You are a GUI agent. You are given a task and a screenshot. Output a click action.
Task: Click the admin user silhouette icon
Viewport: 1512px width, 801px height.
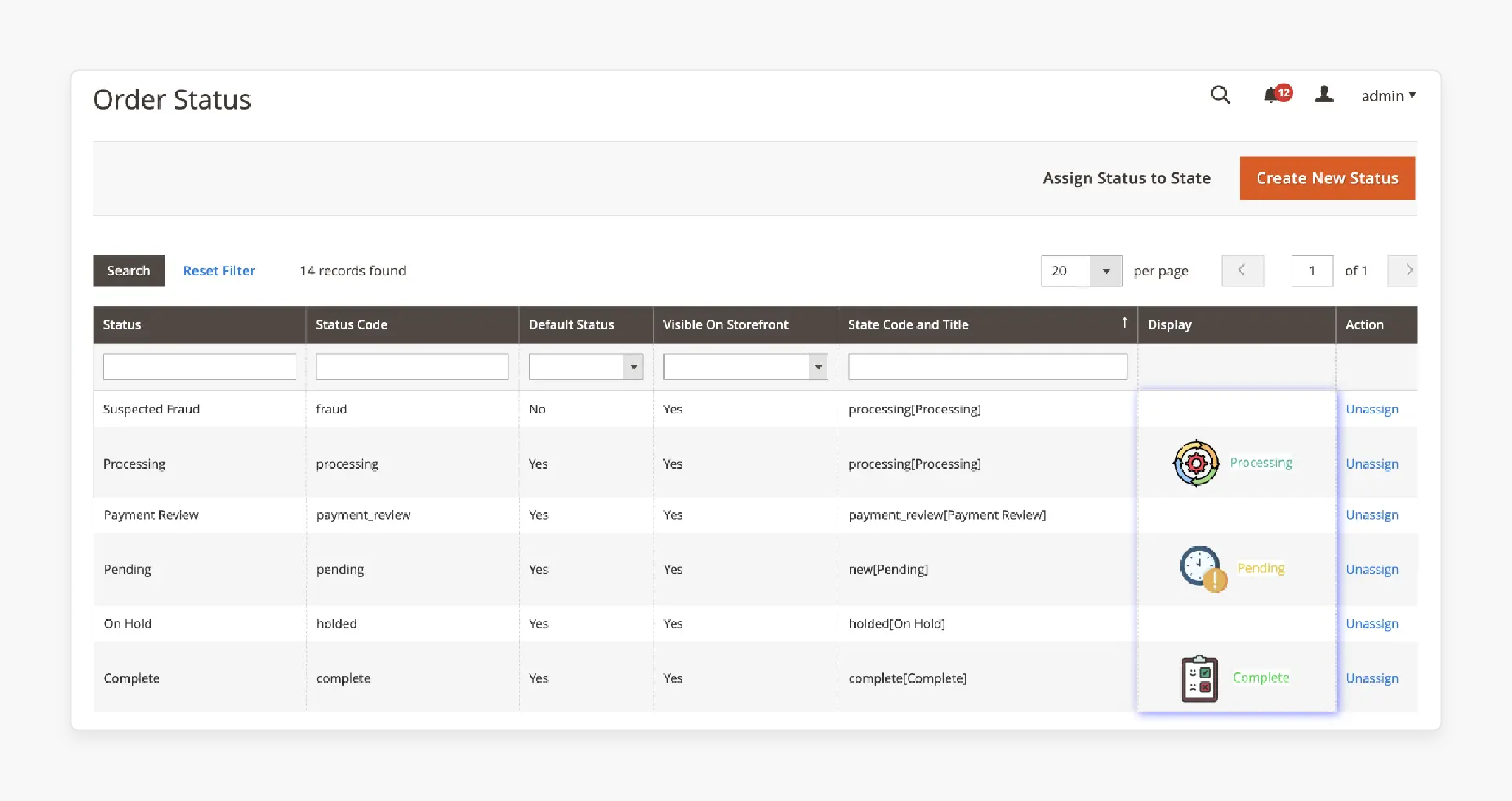pos(1324,94)
